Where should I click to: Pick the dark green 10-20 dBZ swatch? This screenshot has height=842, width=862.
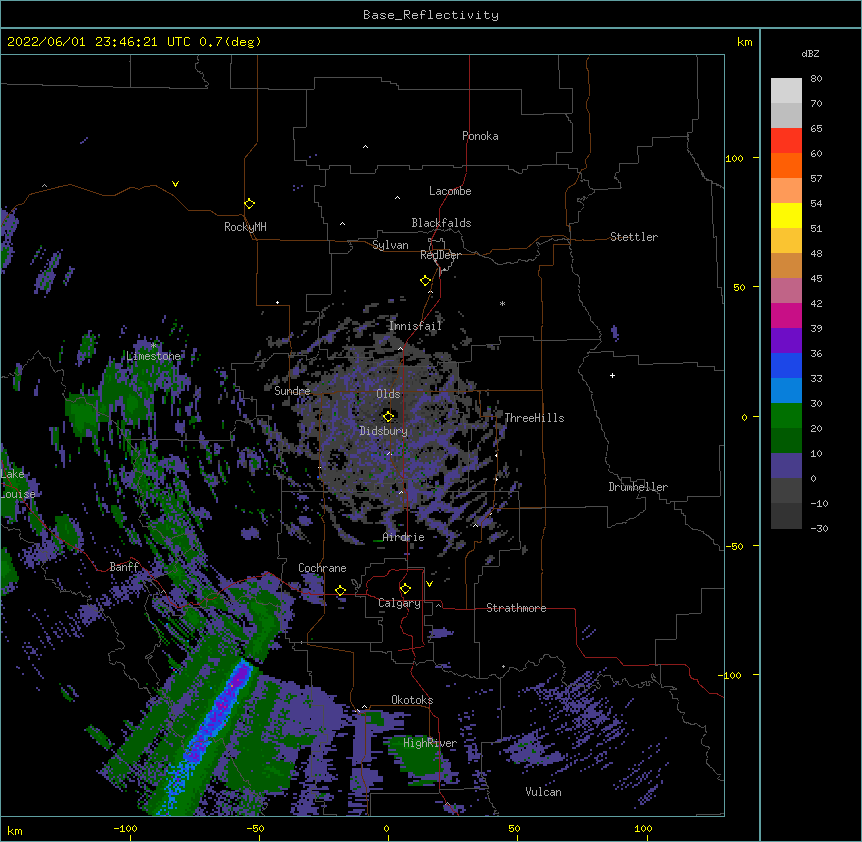786,441
